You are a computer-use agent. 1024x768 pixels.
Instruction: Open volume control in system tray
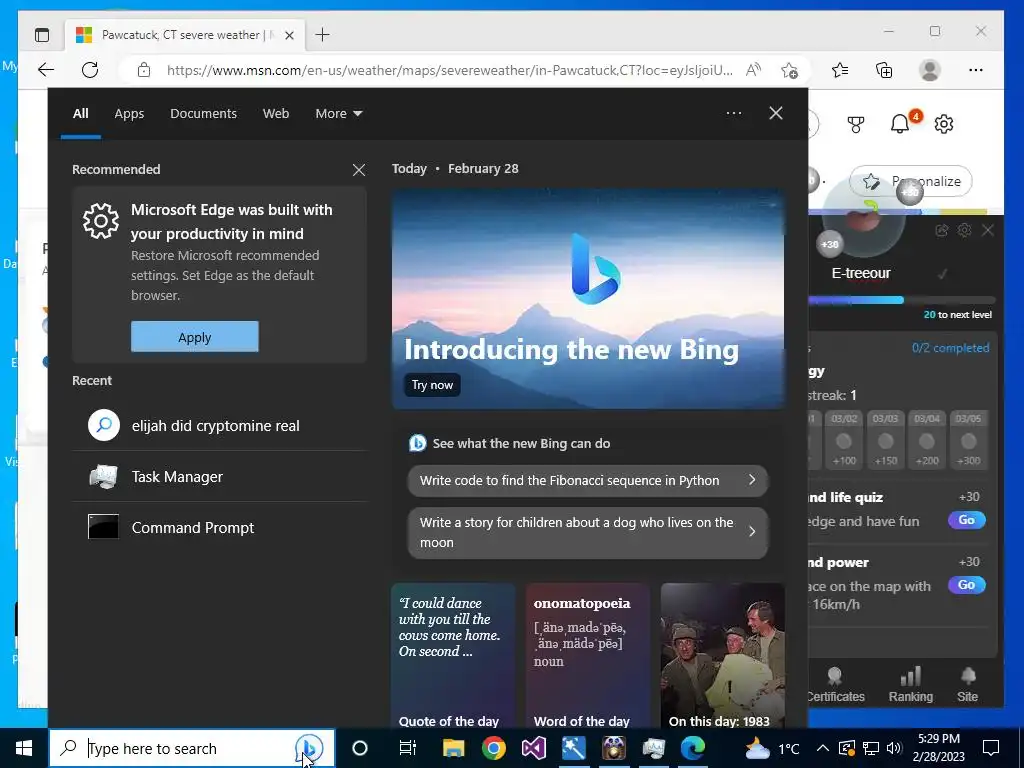(894, 748)
